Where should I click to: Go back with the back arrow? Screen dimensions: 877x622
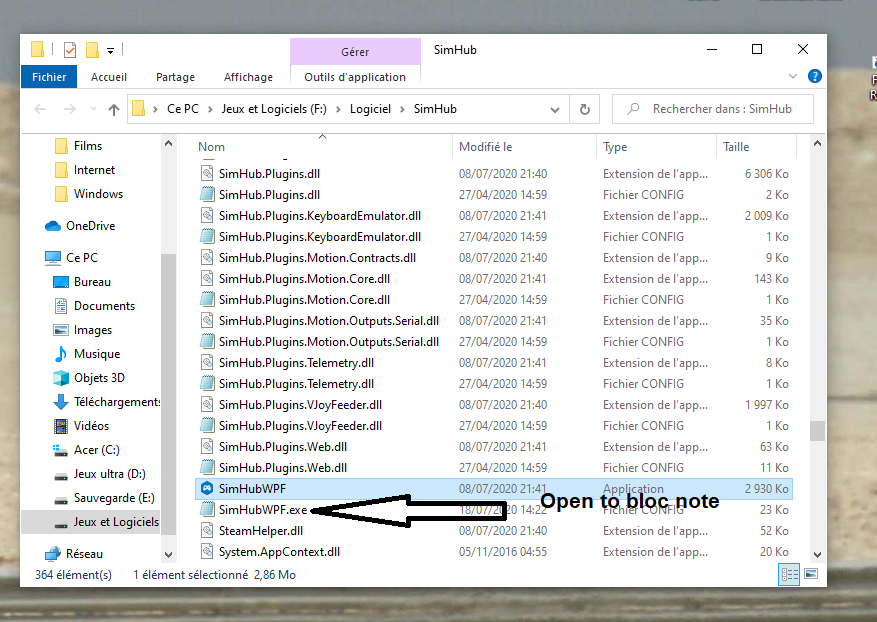click(x=40, y=109)
